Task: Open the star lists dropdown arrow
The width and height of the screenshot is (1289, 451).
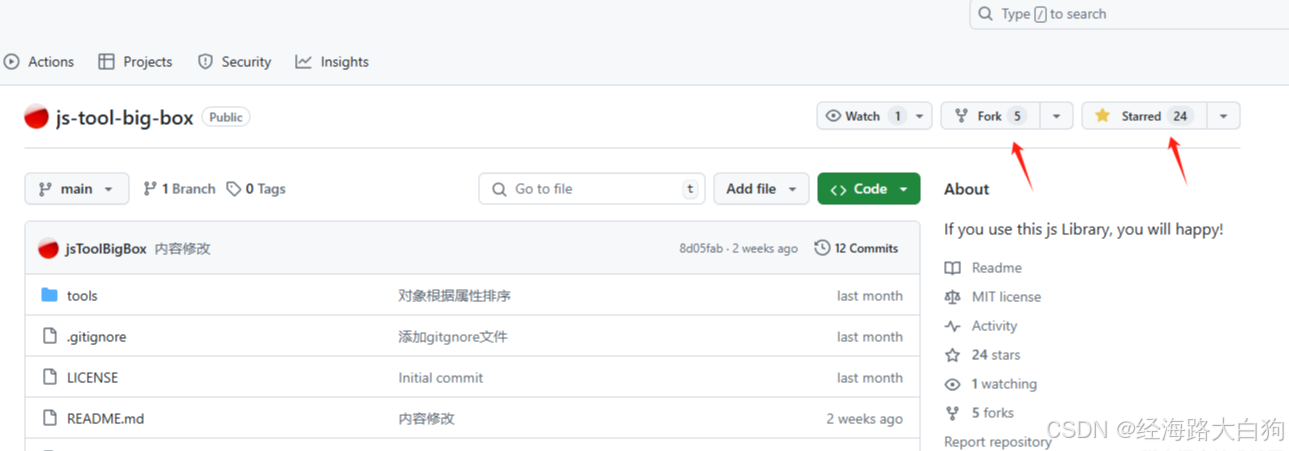Action: [1223, 116]
